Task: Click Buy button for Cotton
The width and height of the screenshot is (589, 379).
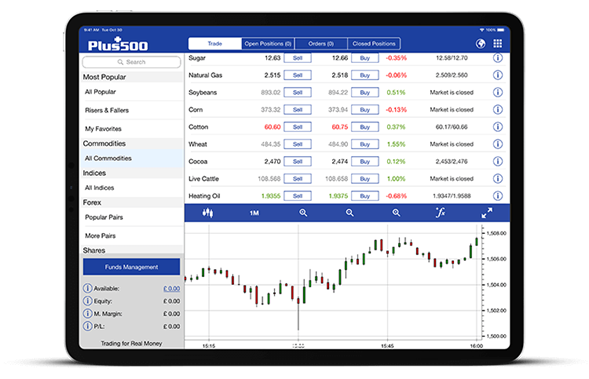Action: [x=365, y=127]
